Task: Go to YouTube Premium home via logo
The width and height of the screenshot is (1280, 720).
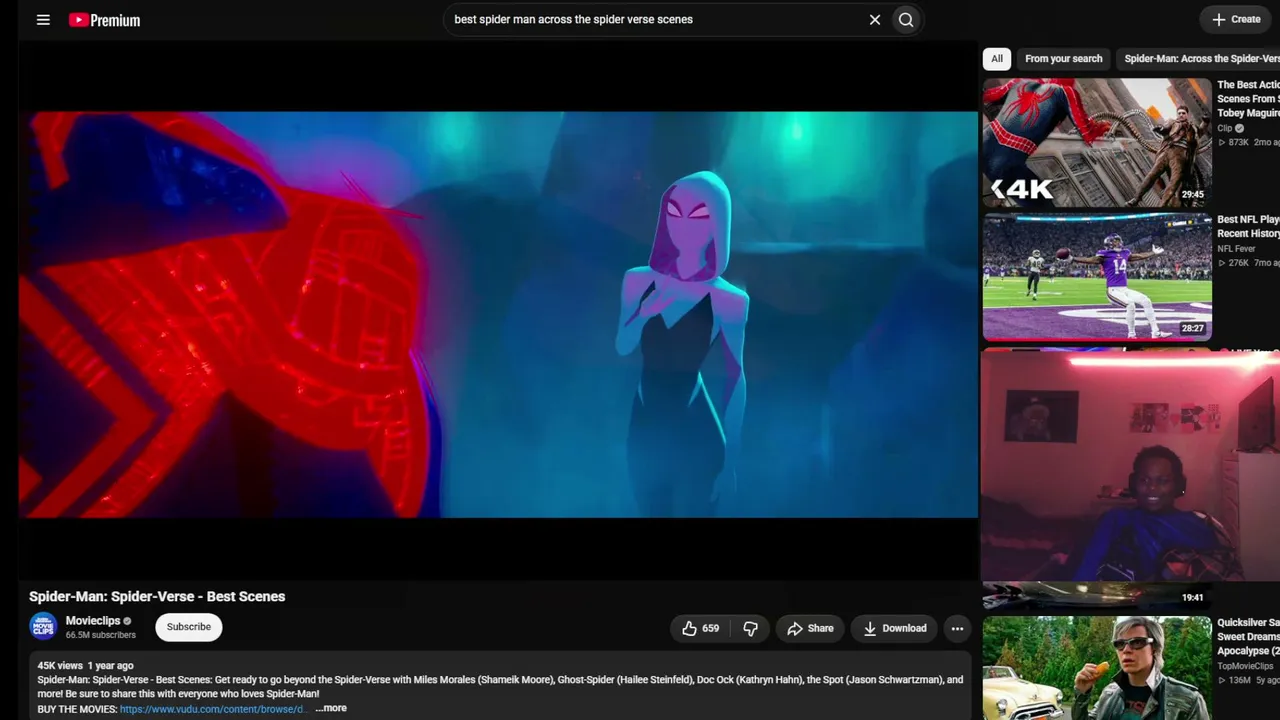Action: (104, 20)
